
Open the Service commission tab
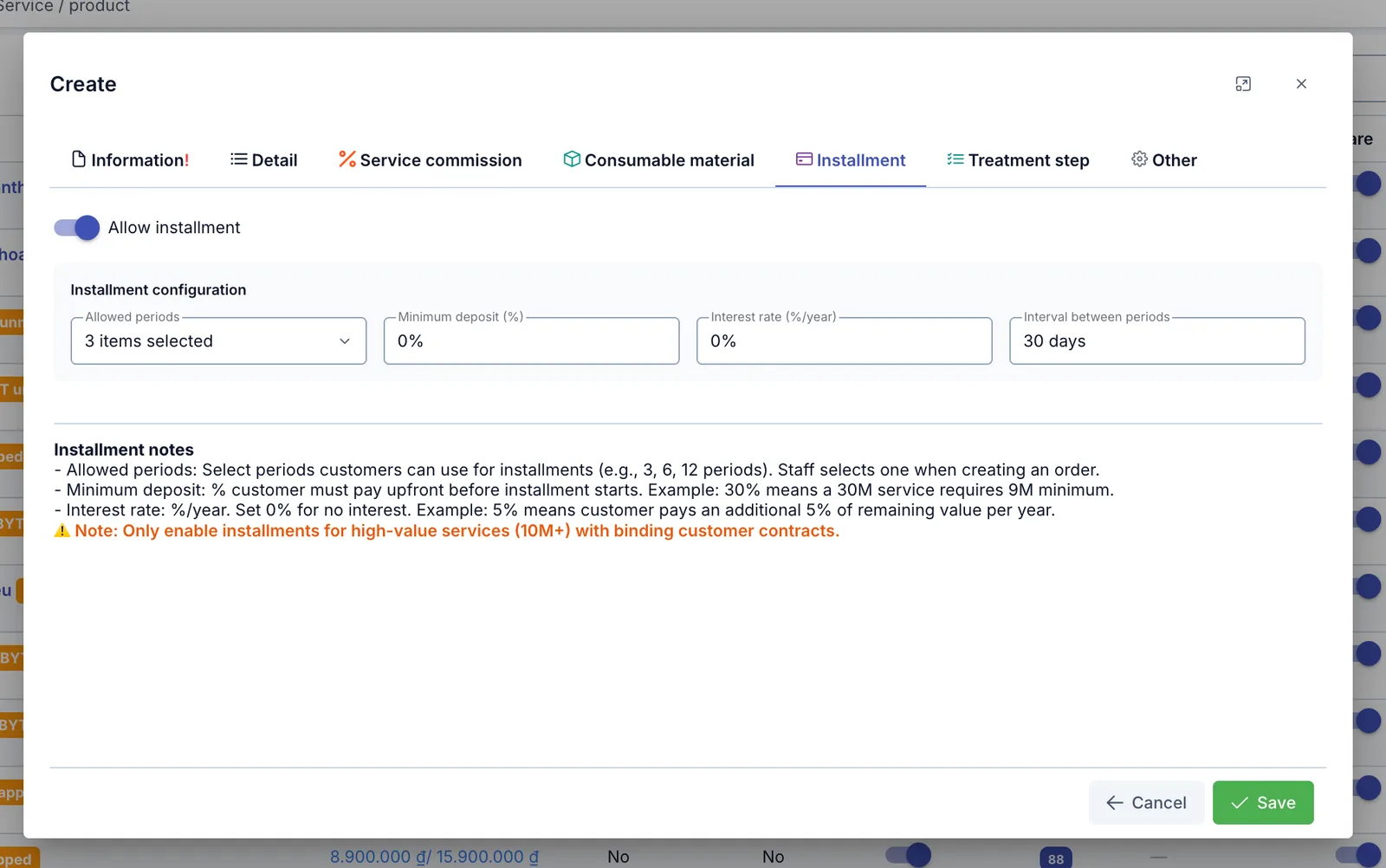click(x=430, y=160)
